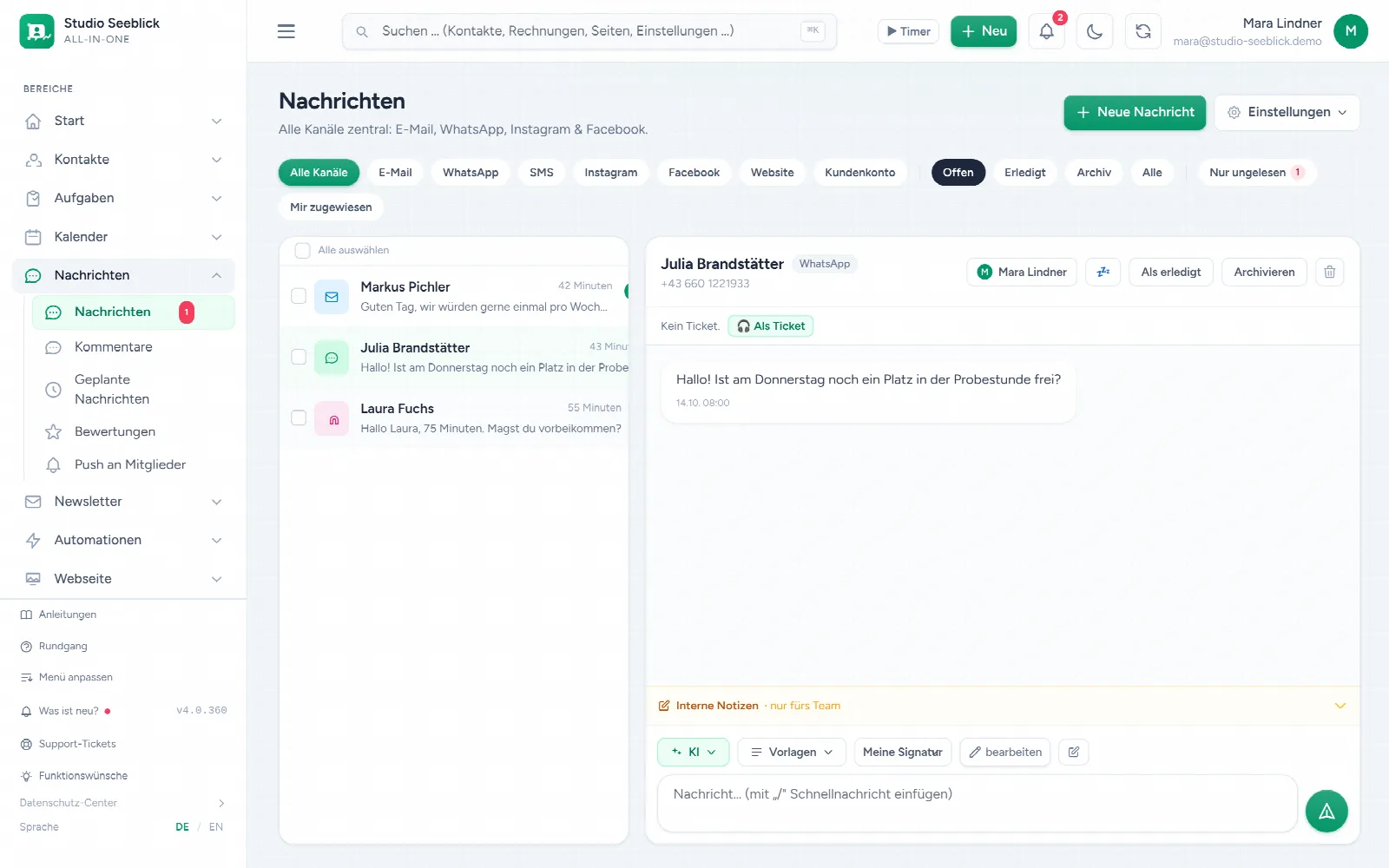1389x868 pixels.
Task: Tick Laura Fuchs' conversation checkbox
Action: [x=299, y=418]
